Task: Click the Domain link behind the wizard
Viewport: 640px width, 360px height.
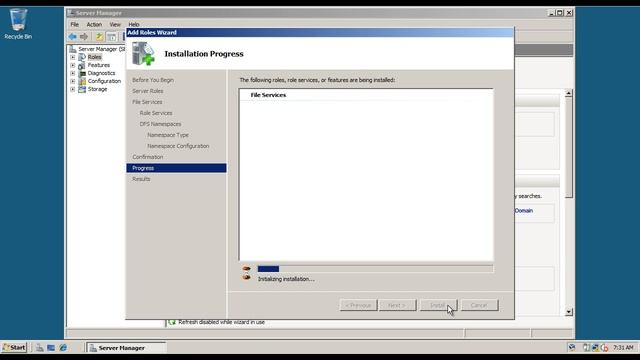Action: pyautogui.click(x=524, y=211)
